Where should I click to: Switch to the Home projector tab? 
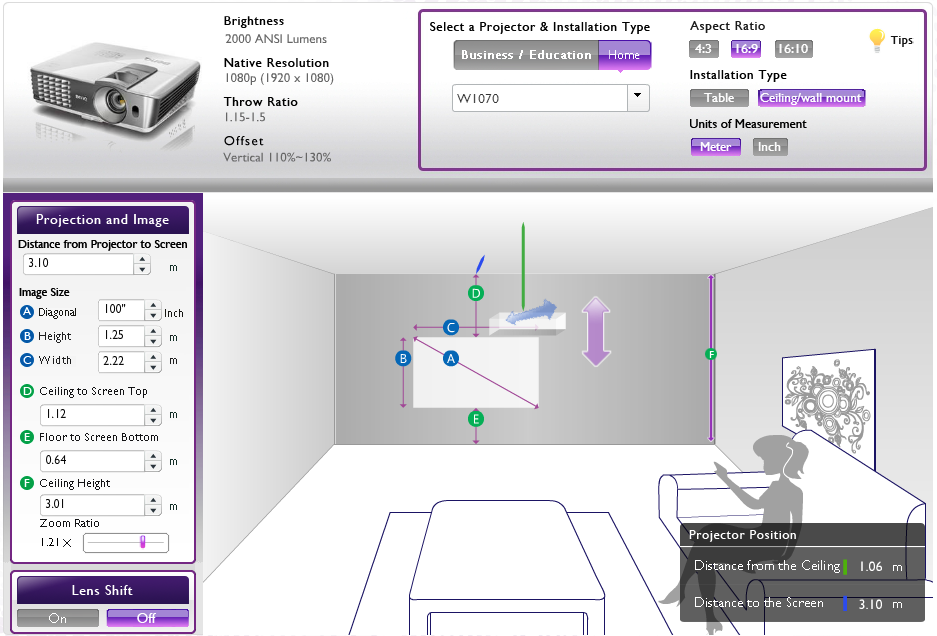coord(624,55)
